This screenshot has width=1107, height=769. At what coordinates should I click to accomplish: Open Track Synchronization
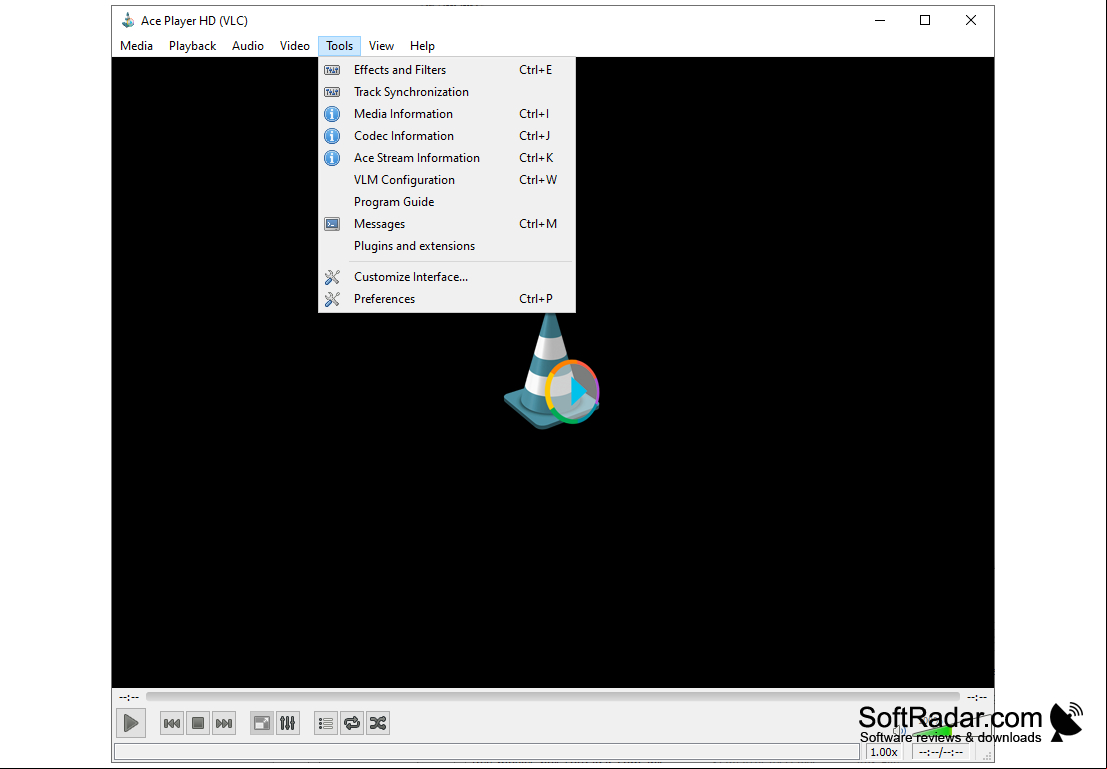coord(447,92)
